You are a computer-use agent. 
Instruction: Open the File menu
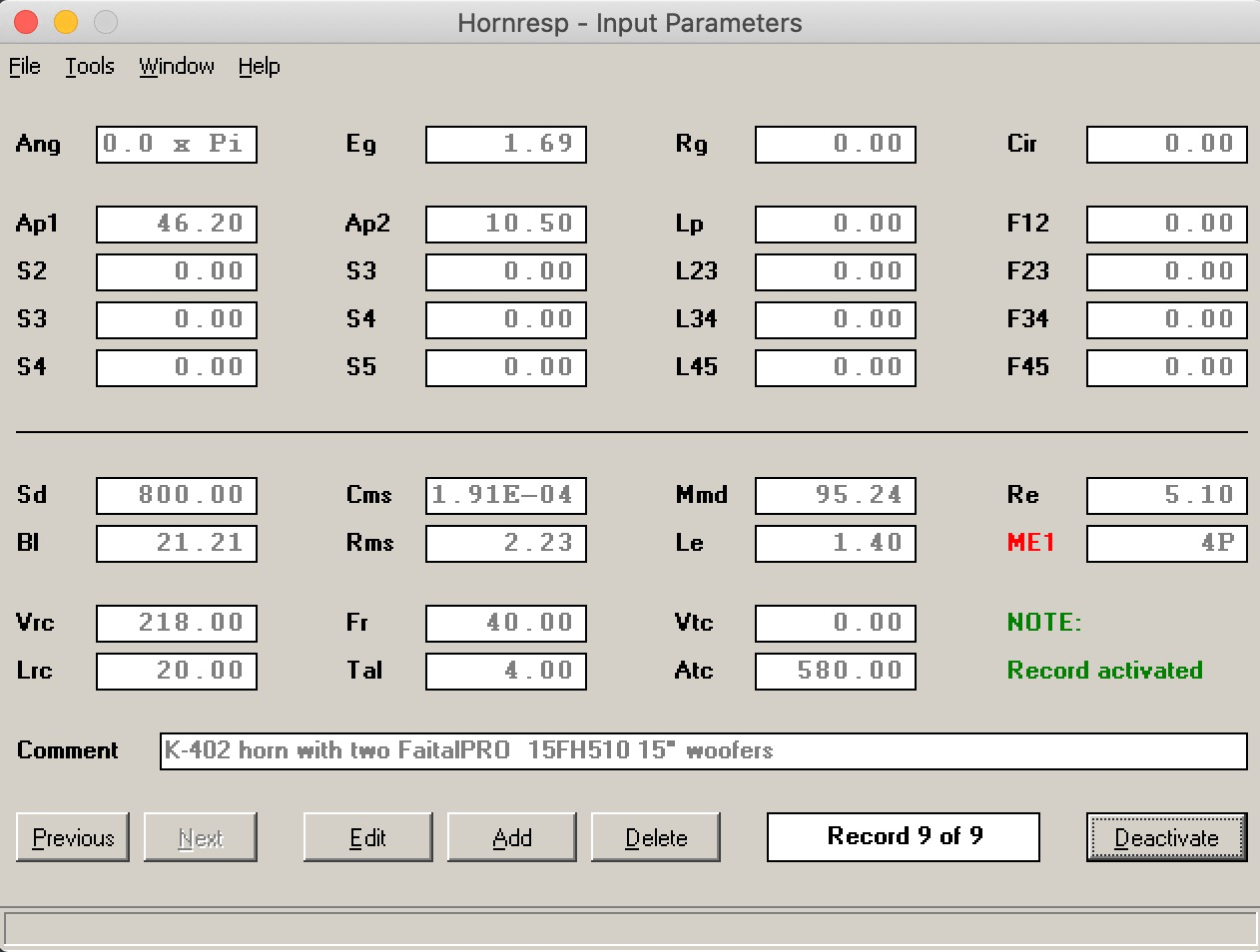coord(25,66)
